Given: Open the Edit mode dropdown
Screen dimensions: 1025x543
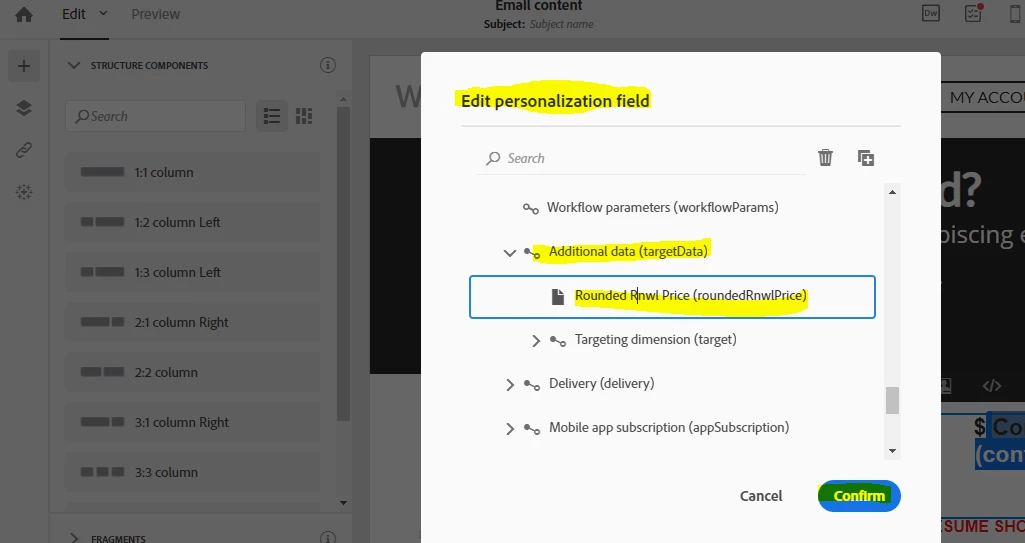Looking at the screenshot, I should tap(84, 14).
